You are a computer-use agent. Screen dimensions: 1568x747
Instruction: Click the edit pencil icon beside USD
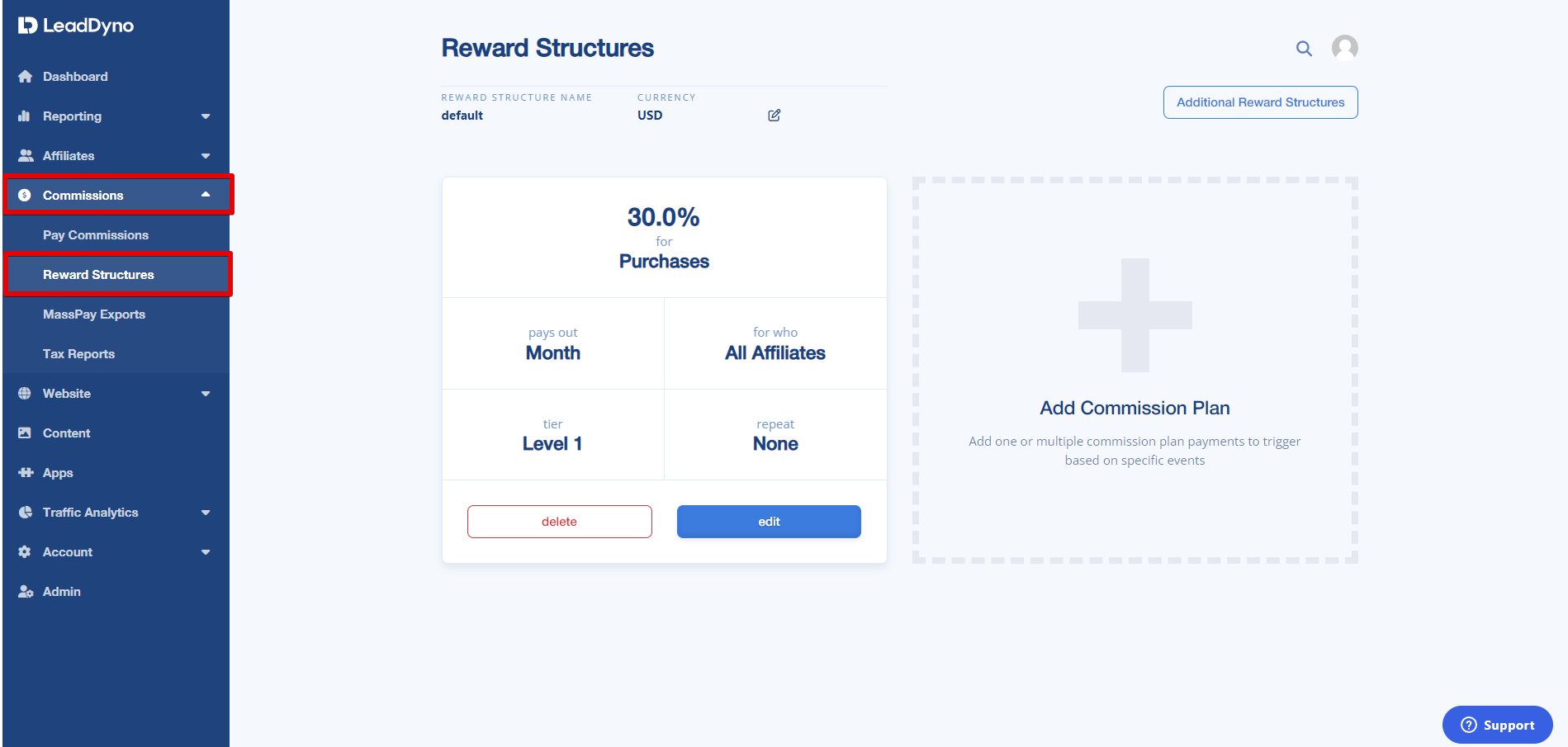pyautogui.click(x=774, y=116)
